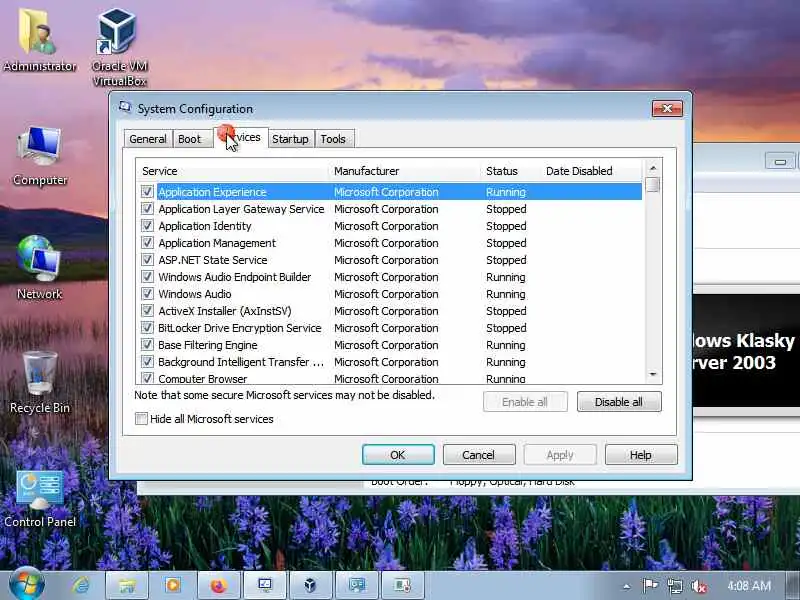The image size is (800, 600).
Task: Click the Enable all button
Action: point(525,402)
